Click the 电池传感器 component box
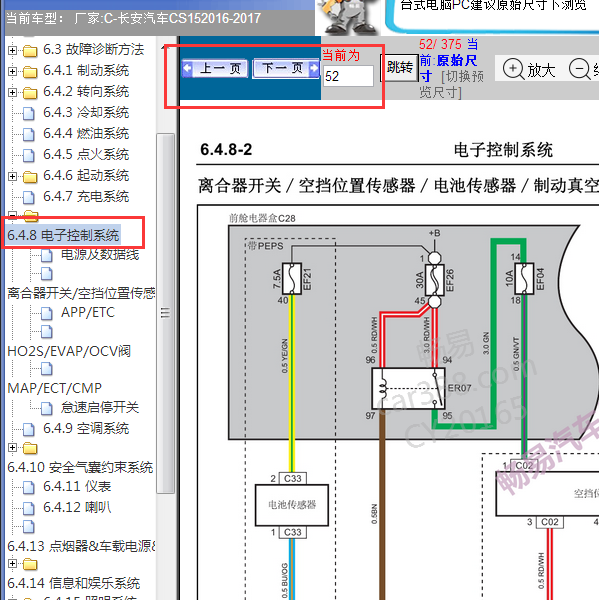 (x=292, y=505)
